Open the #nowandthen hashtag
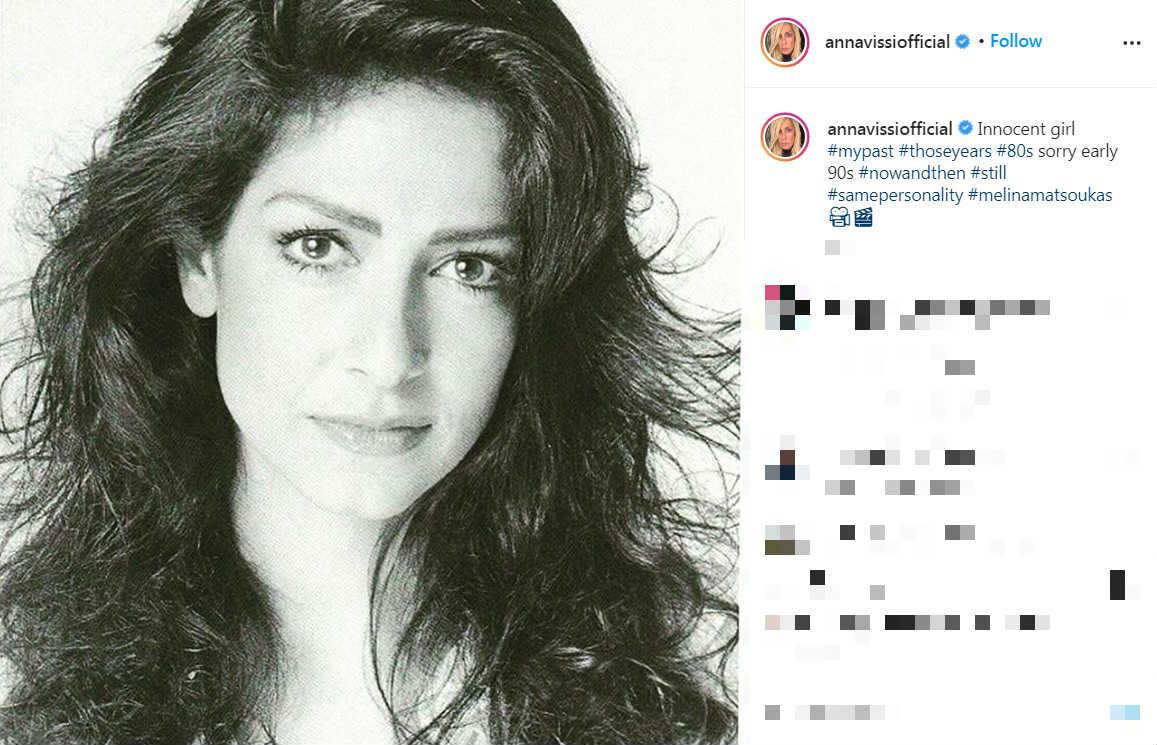The width and height of the screenshot is (1157, 745). click(x=912, y=173)
